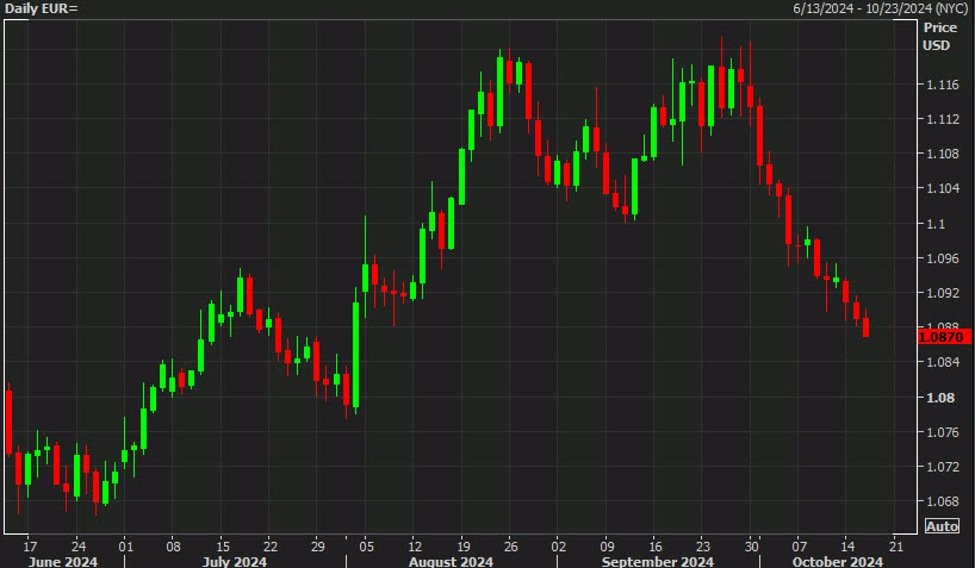Click the 05 date tick on the time axis
The height and width of the screenshot is (568, 975).
tap(366, 547)
